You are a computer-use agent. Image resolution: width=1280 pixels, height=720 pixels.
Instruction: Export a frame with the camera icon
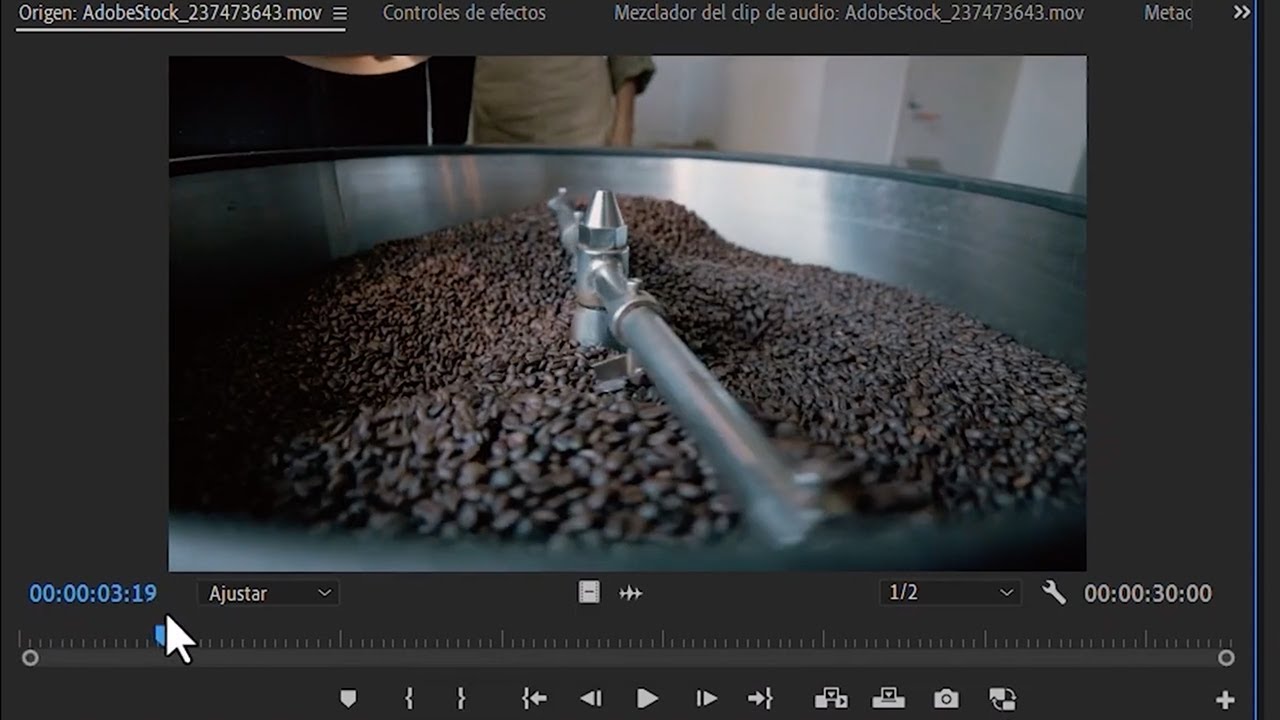pos(946,699)
